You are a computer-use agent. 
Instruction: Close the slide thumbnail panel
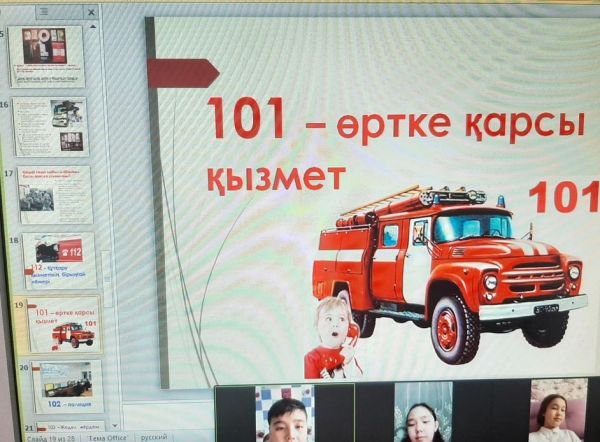pyautogui.click(x=90, y=13)
